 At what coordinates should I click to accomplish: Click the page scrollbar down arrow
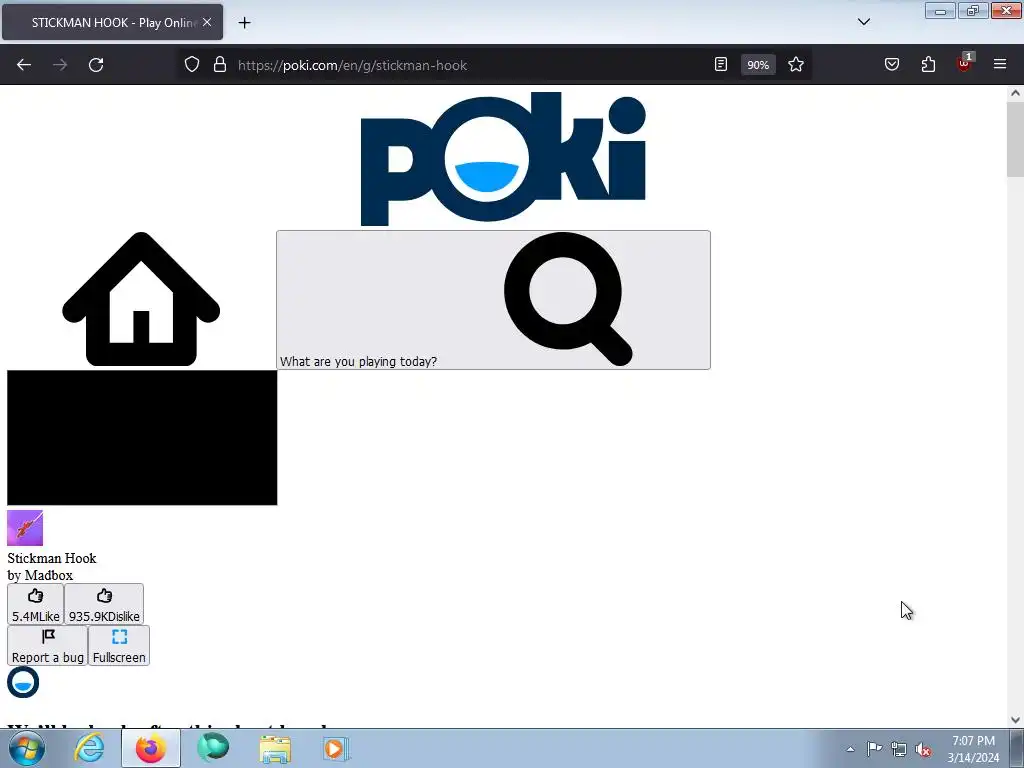click(1015, 720)
